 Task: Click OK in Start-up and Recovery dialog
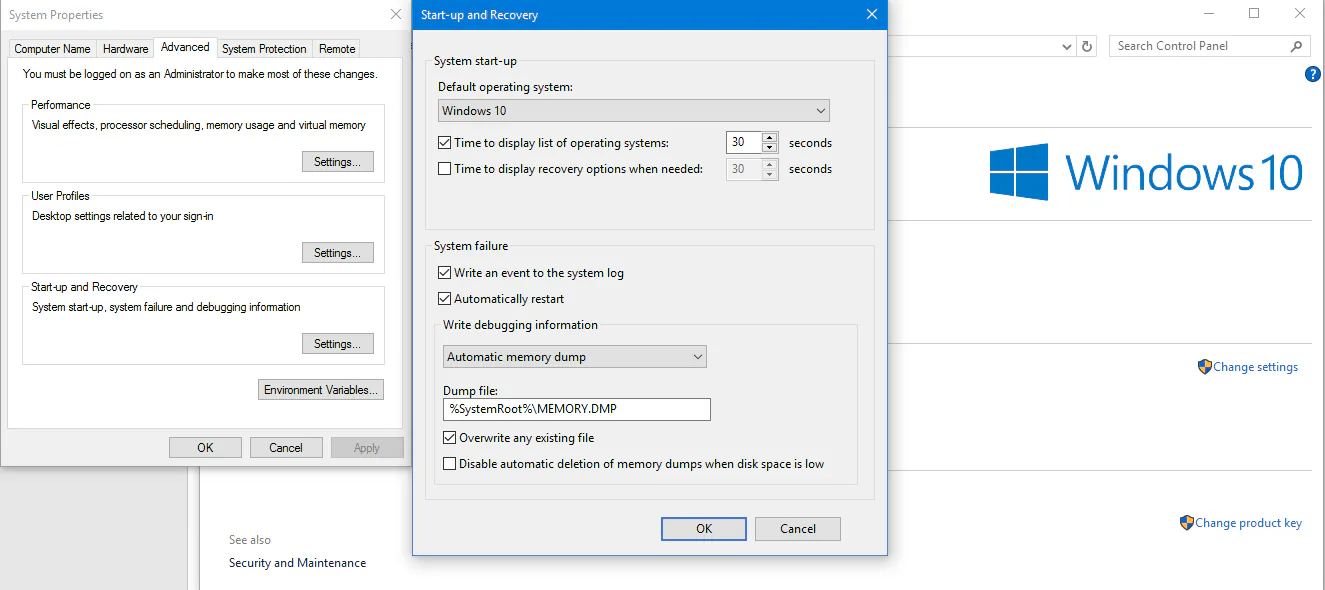pos(704,529)
